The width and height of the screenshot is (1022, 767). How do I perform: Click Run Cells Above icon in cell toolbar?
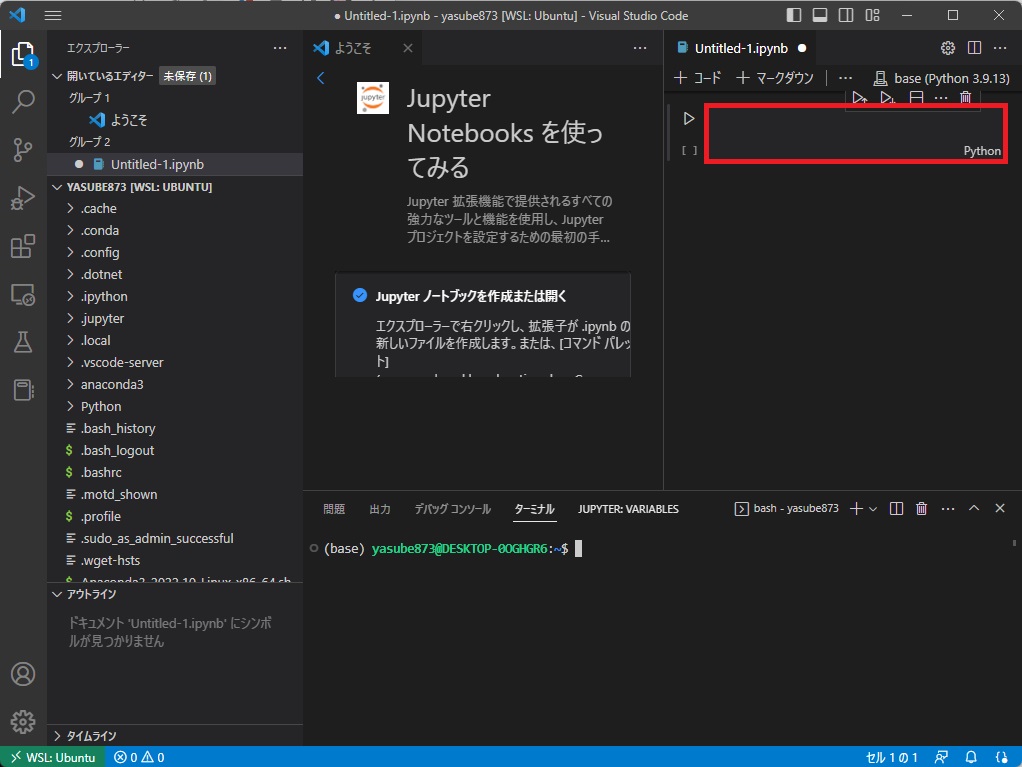860,98
